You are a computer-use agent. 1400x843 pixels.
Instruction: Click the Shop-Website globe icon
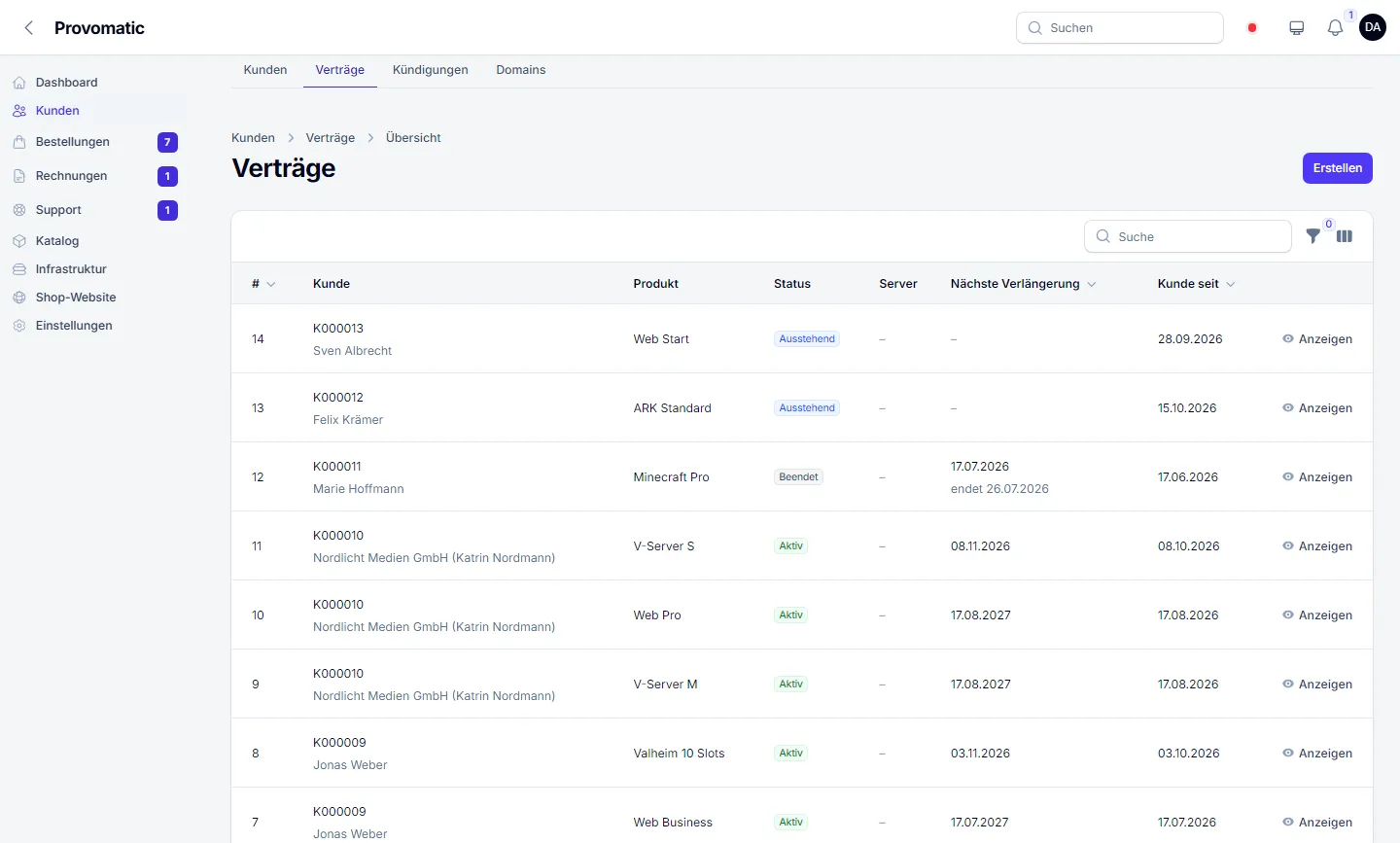click(19, 298)
